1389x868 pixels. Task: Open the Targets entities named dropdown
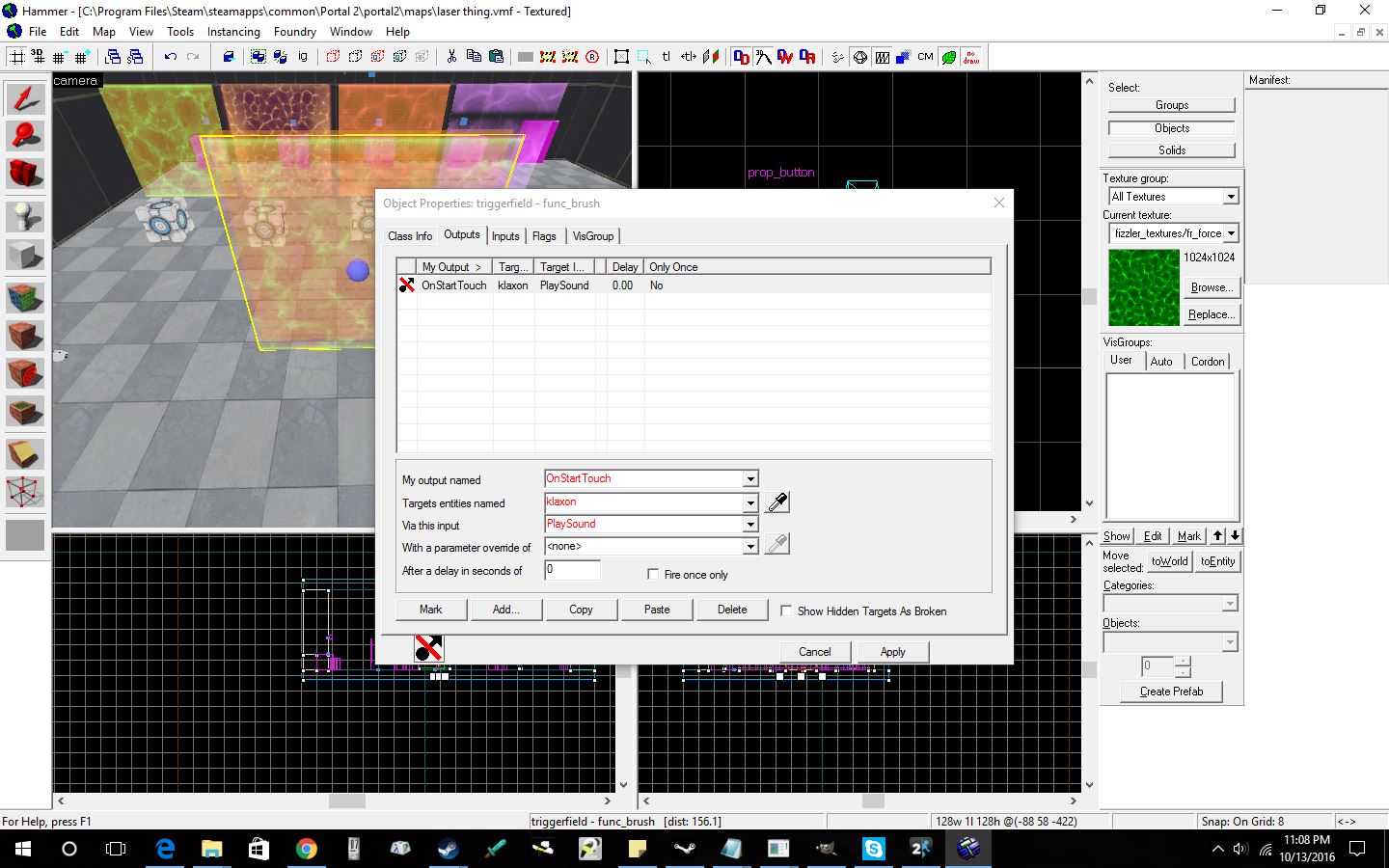[x=750, y=502]
